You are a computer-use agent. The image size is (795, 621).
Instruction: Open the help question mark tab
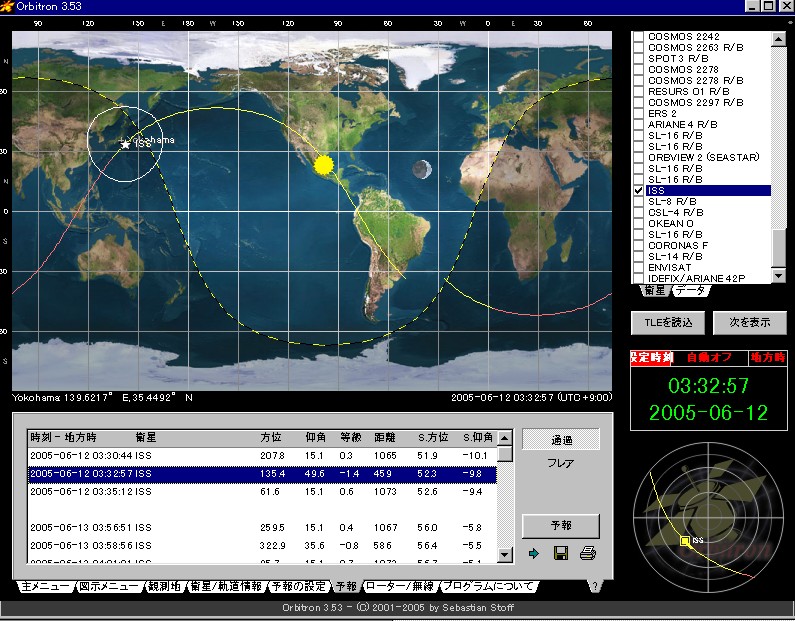(x=595, y=587)
